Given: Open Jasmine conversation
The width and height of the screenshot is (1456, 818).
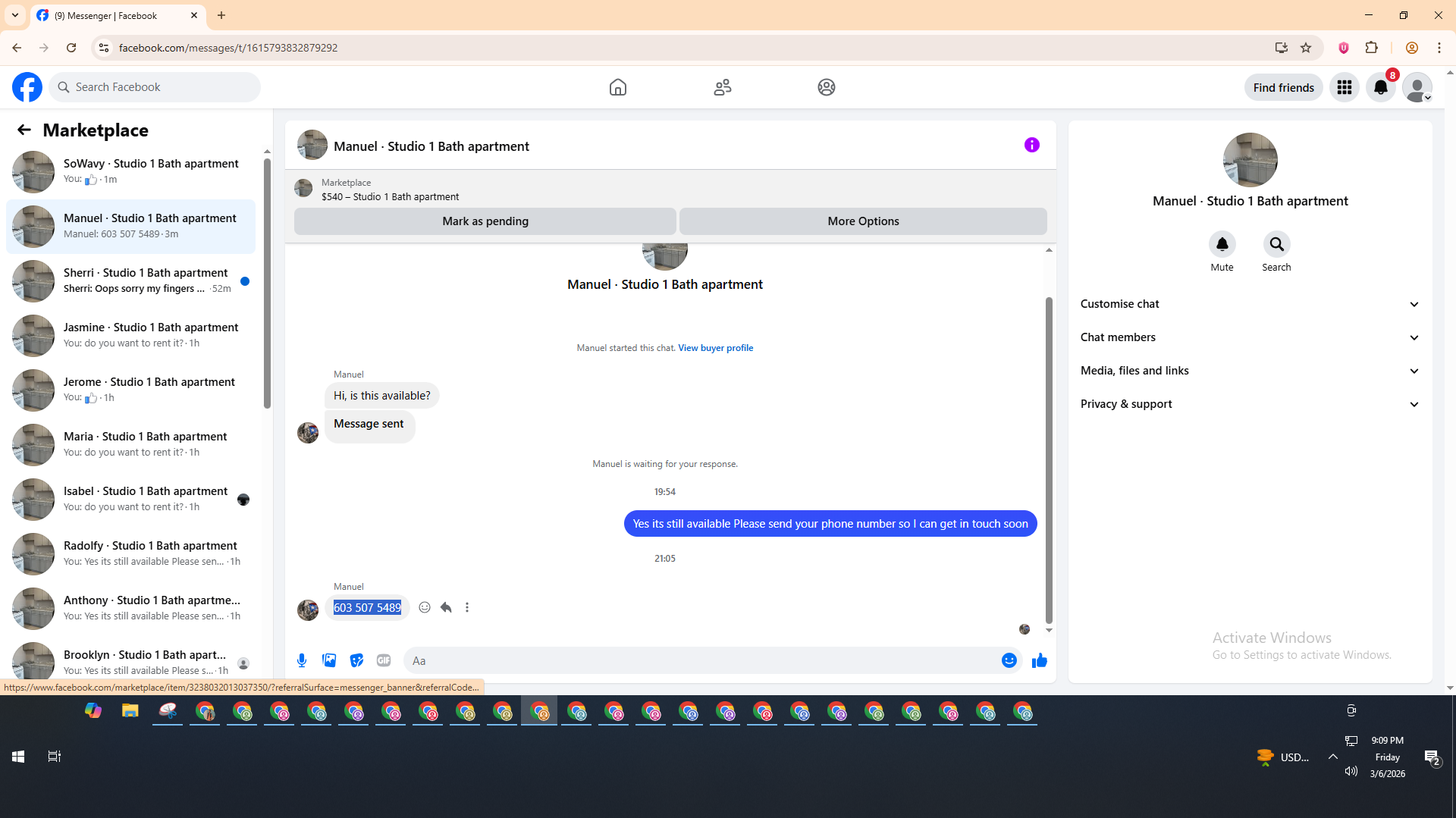Looking at the screenshot, I should (130, 335).
